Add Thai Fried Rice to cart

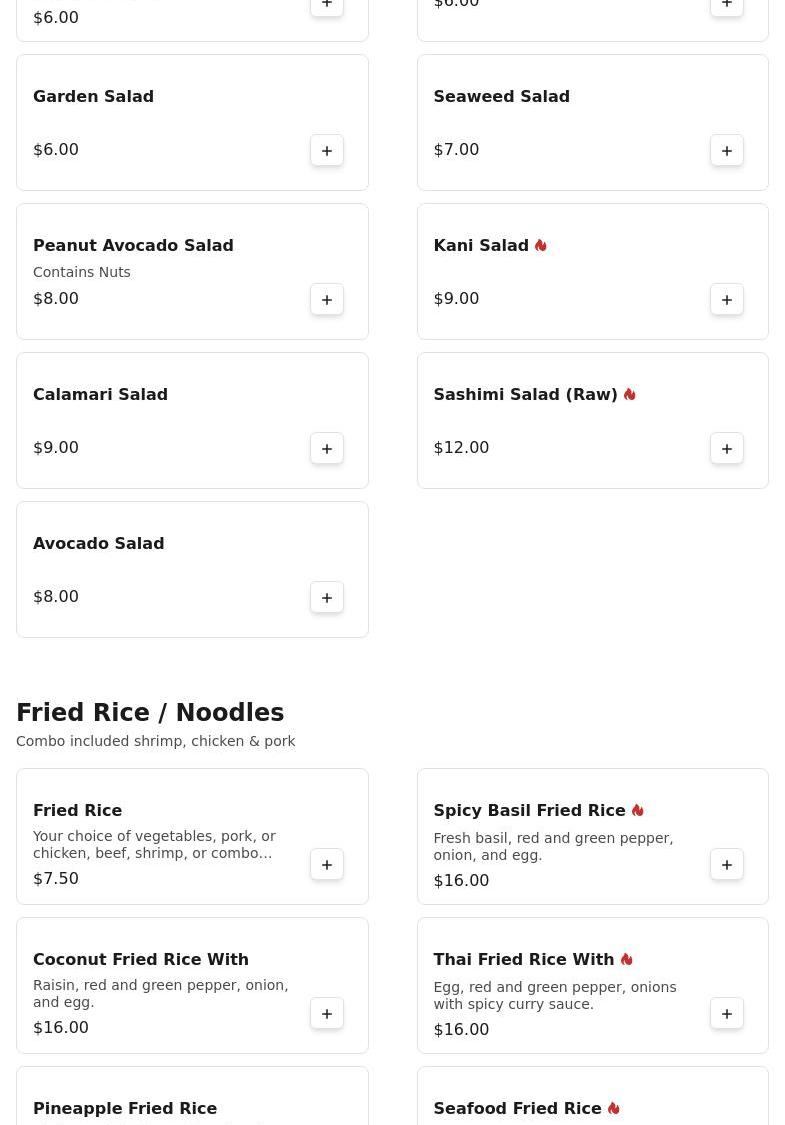click(x=727, y=1013)
